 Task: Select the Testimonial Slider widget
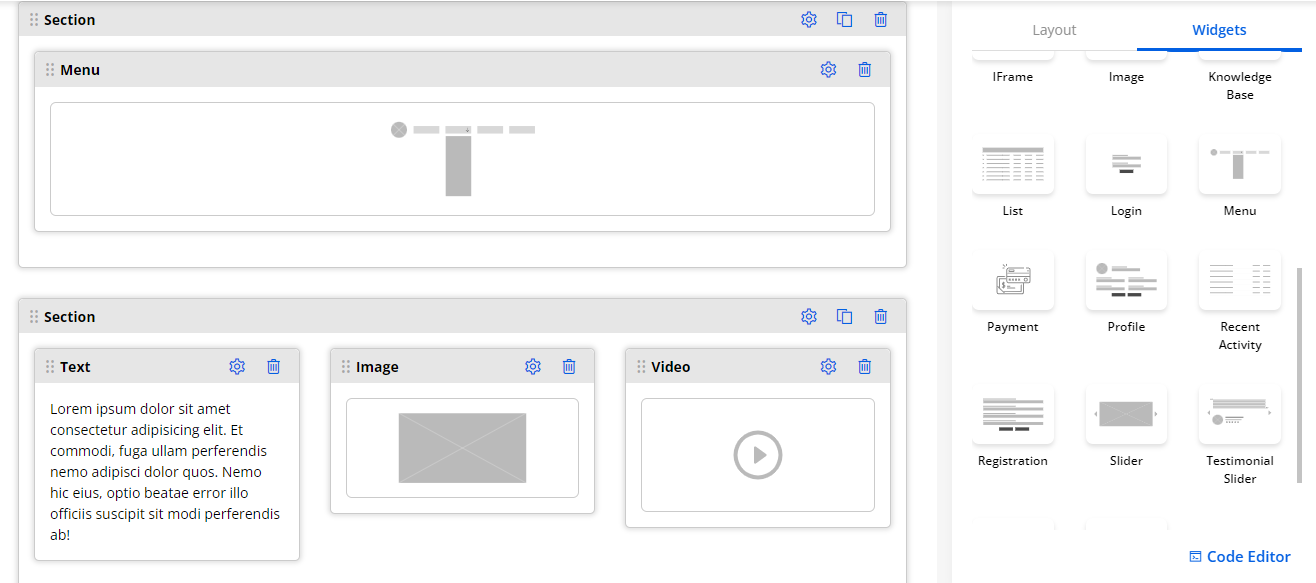point(1240,415)
